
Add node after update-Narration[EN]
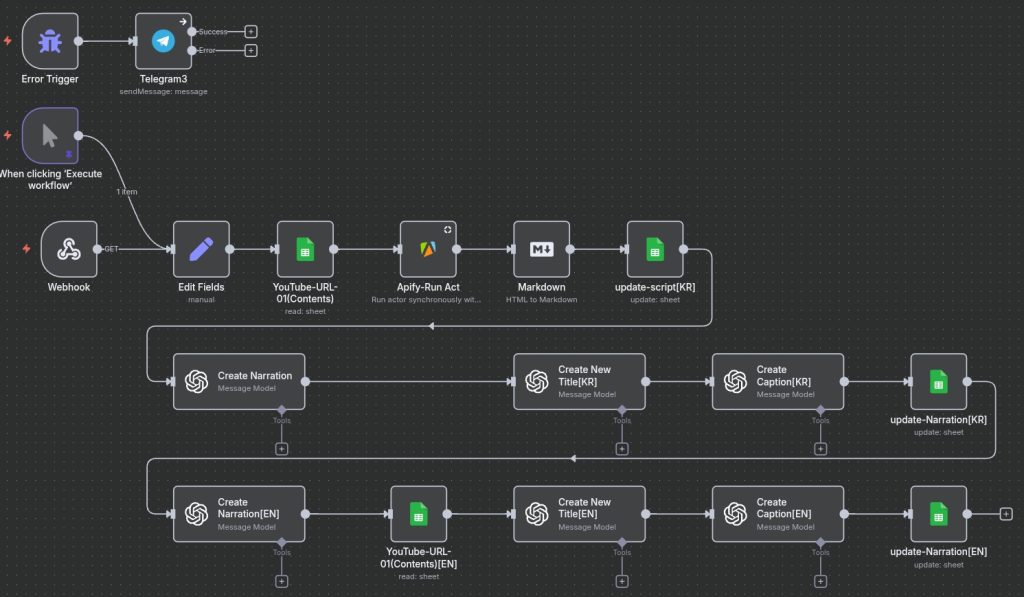point(1006,514)
